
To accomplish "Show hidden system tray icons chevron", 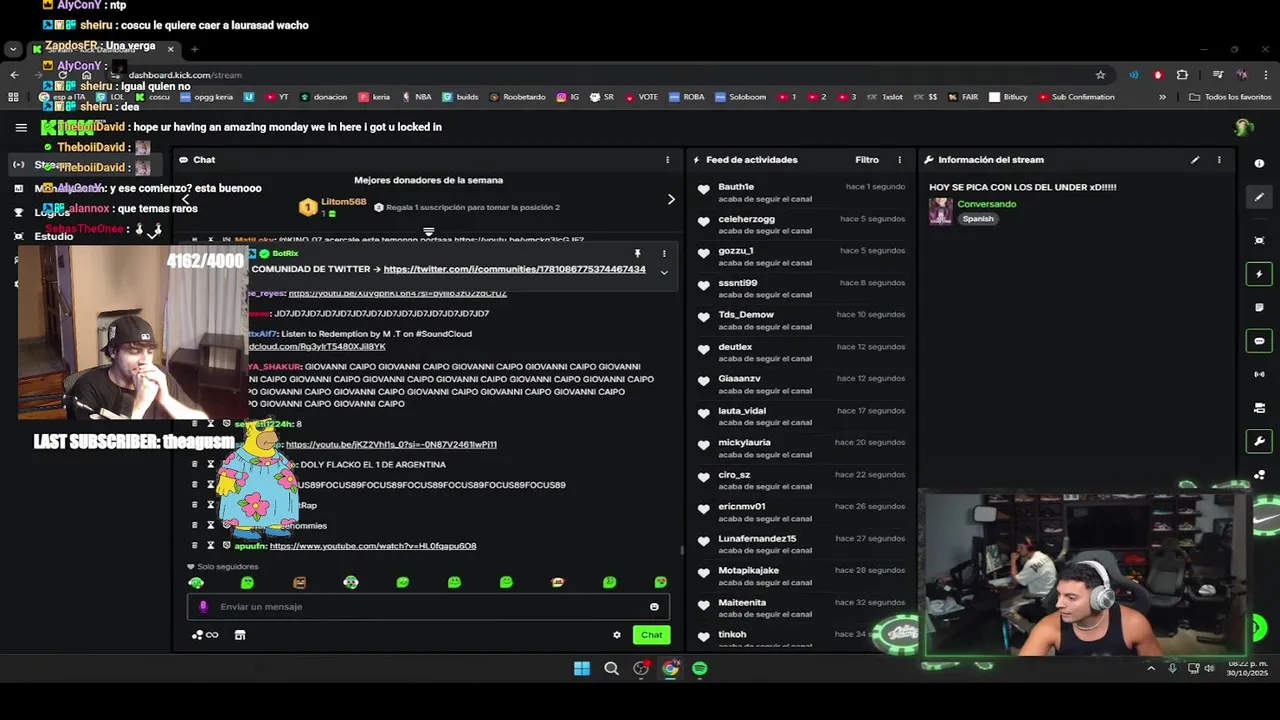I will click(x=1151, y=668).
